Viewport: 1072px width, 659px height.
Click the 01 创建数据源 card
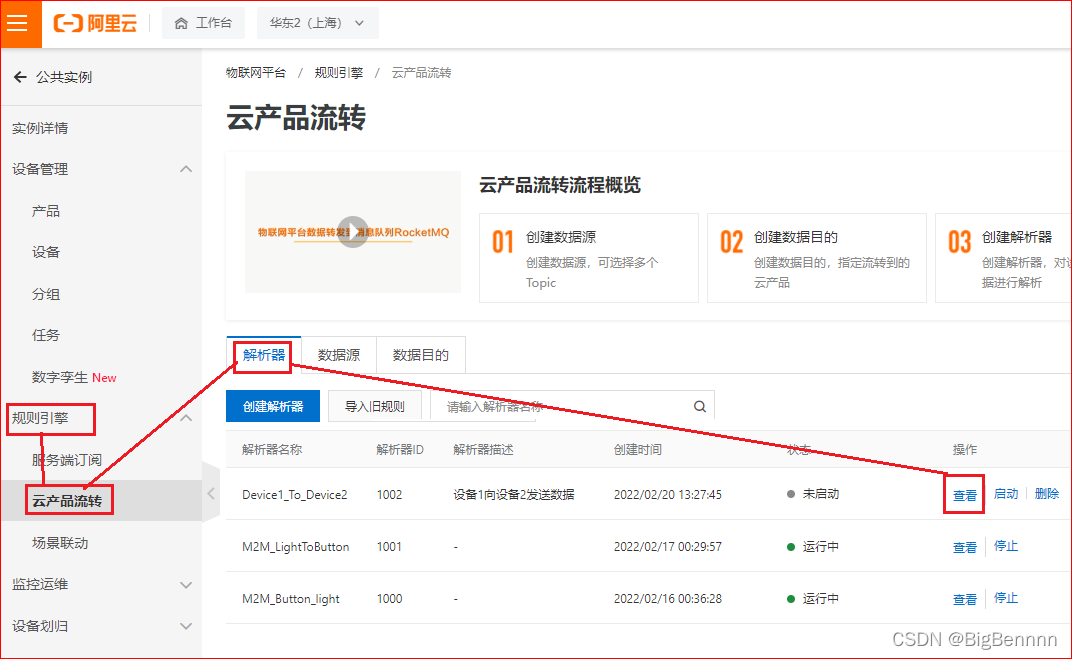[589, 258]
